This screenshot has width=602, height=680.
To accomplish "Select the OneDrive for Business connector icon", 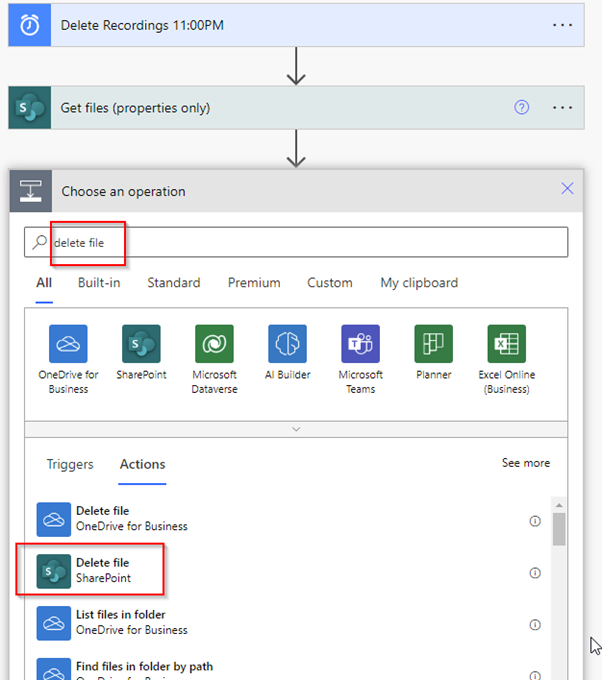I will [x=68, y=344].
